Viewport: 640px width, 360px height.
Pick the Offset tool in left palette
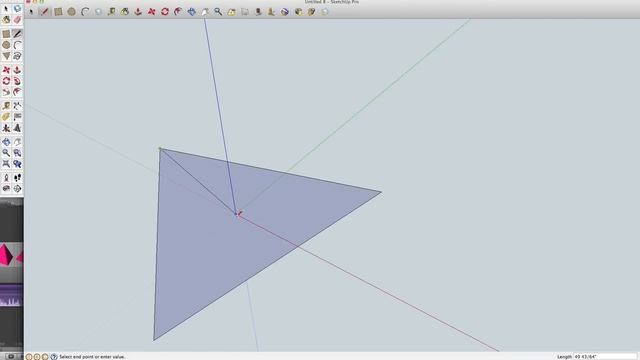pos(17,92)
